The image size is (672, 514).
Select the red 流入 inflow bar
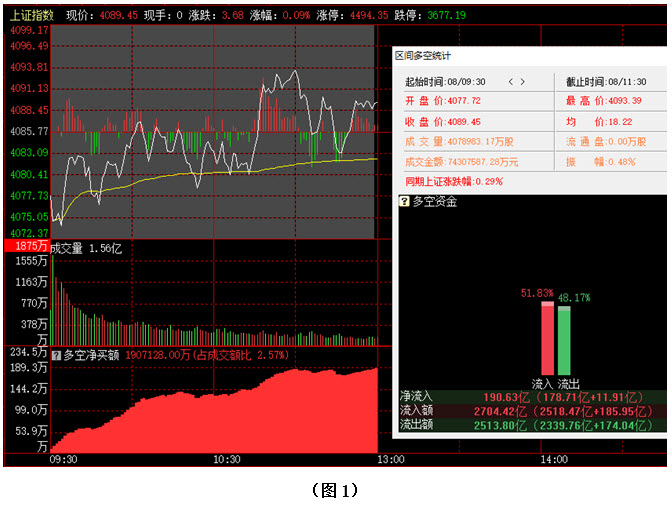pos(546,338)
